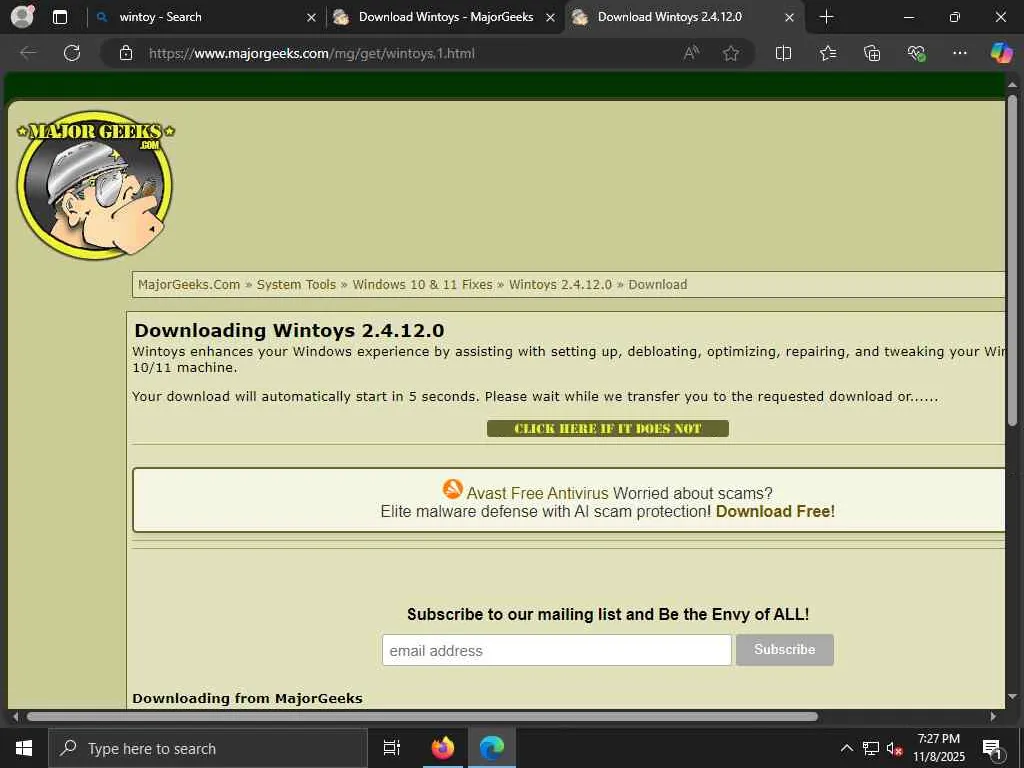Screen dimensions: 1024x768
Task: Open Windows 10 & 11 Fixes breadcrumb
Action: (423, 285)
